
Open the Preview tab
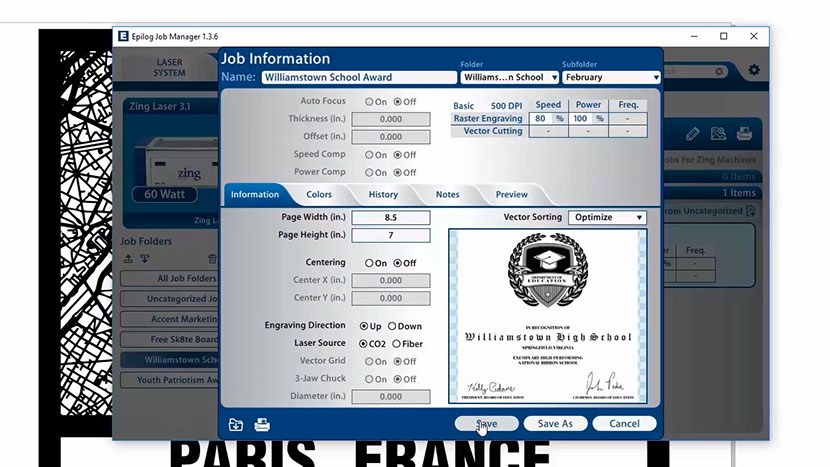(511, 195)
